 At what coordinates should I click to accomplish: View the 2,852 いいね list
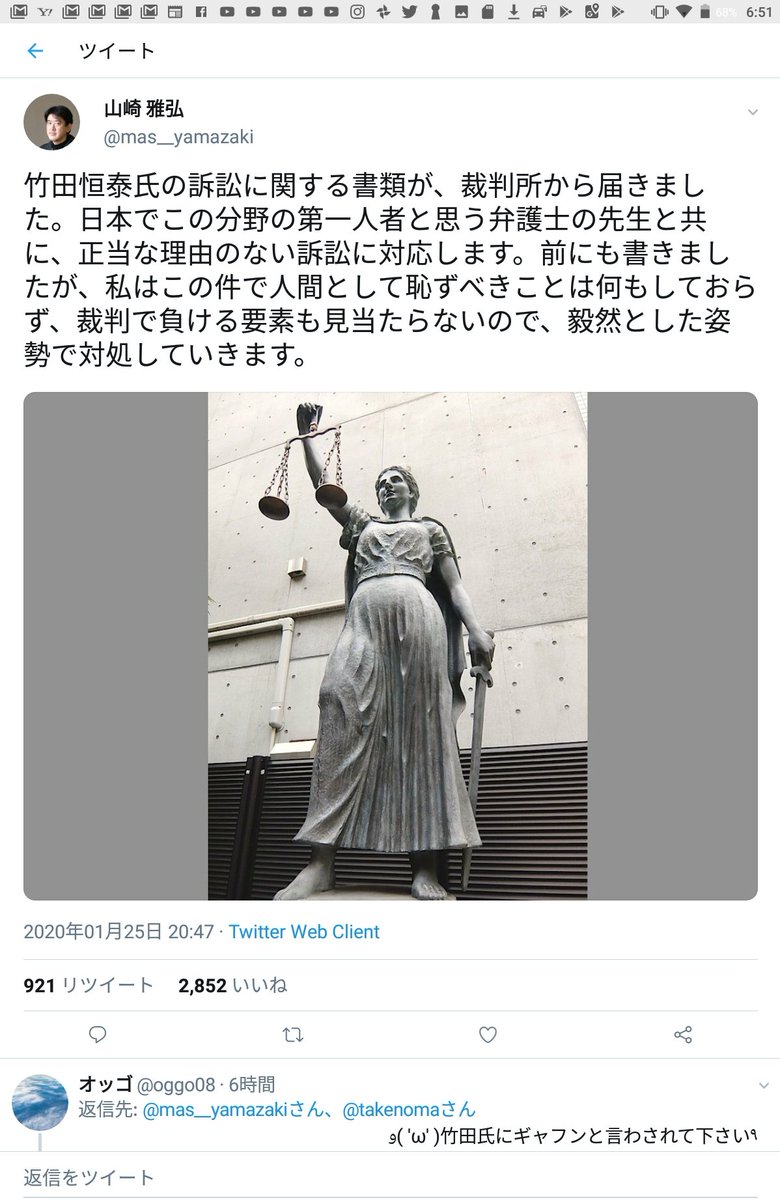tap(232, 985)
